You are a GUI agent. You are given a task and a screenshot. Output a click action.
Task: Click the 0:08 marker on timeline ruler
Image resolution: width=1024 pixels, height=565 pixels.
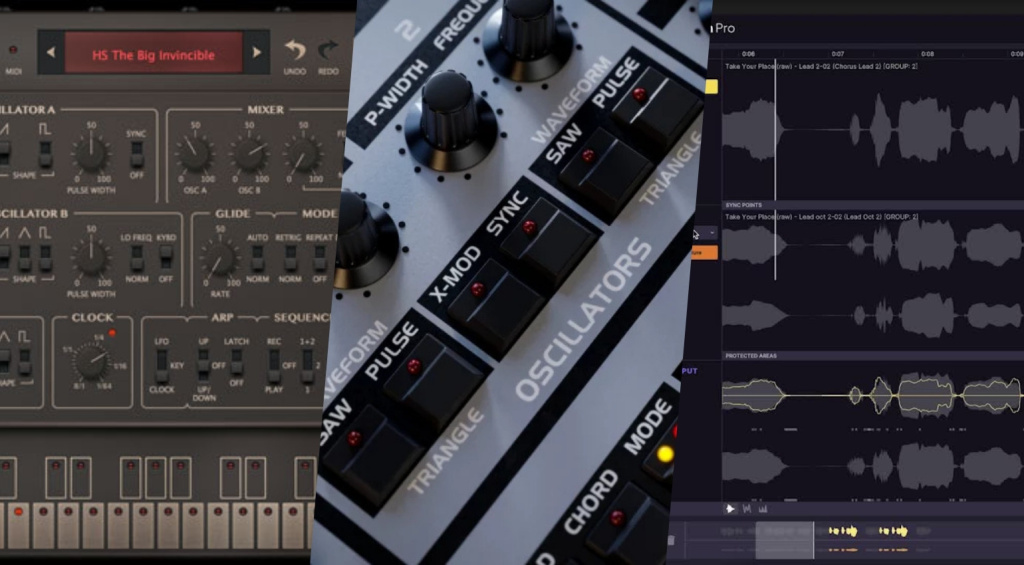click(927, 54)
